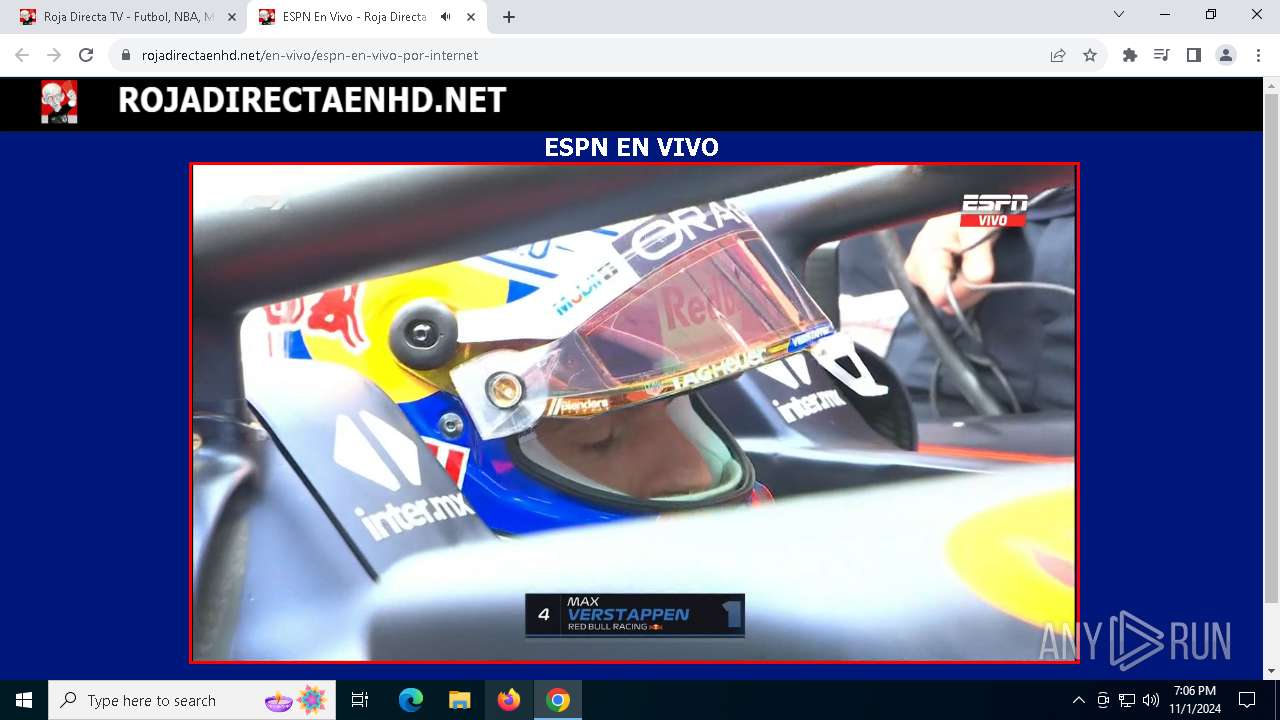This screenshot has height=720, width=1280.
Task: Launch Microsoft Edge from the taskbar
Action: pos(411,700)
